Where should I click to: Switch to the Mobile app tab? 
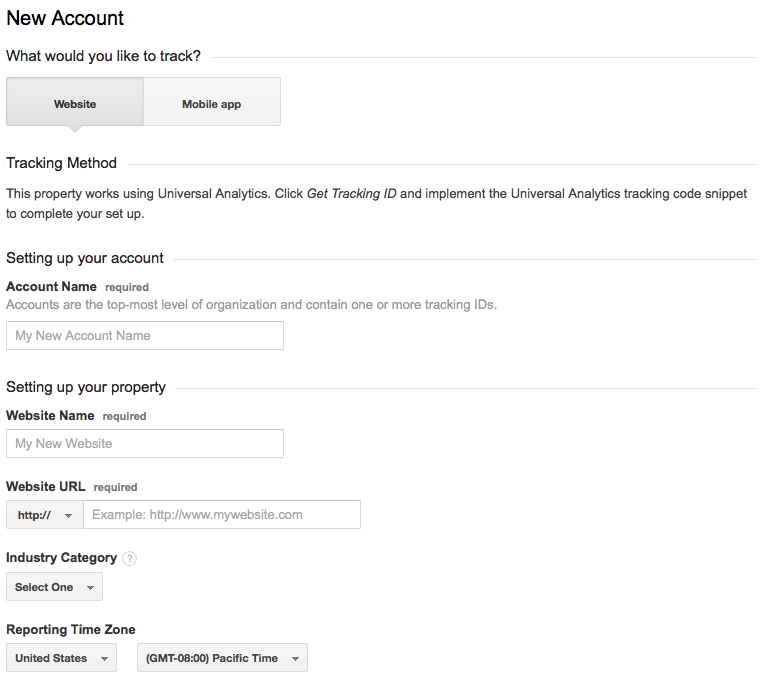point(211,103)
